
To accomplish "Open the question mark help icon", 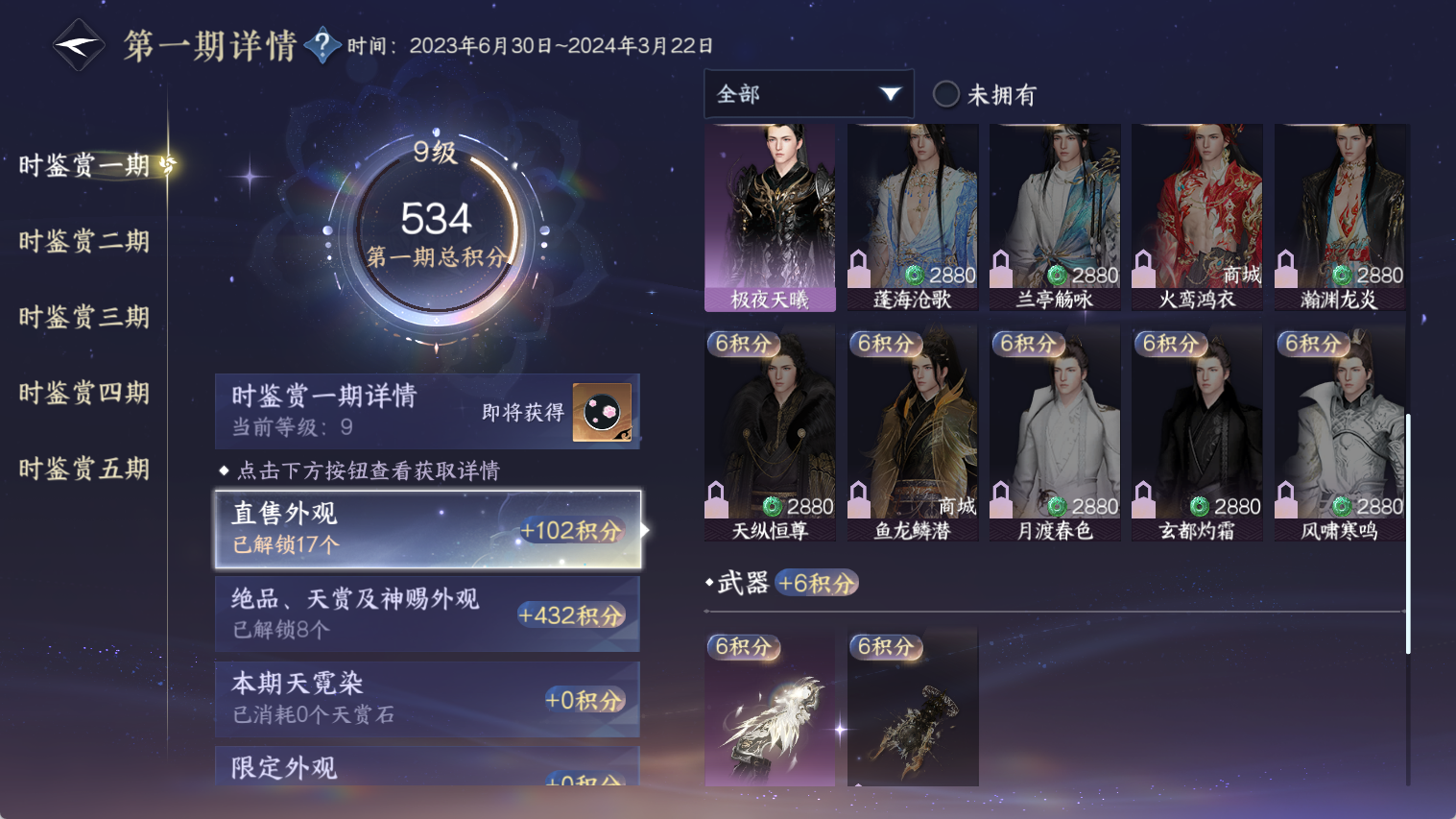I will 322,44.
